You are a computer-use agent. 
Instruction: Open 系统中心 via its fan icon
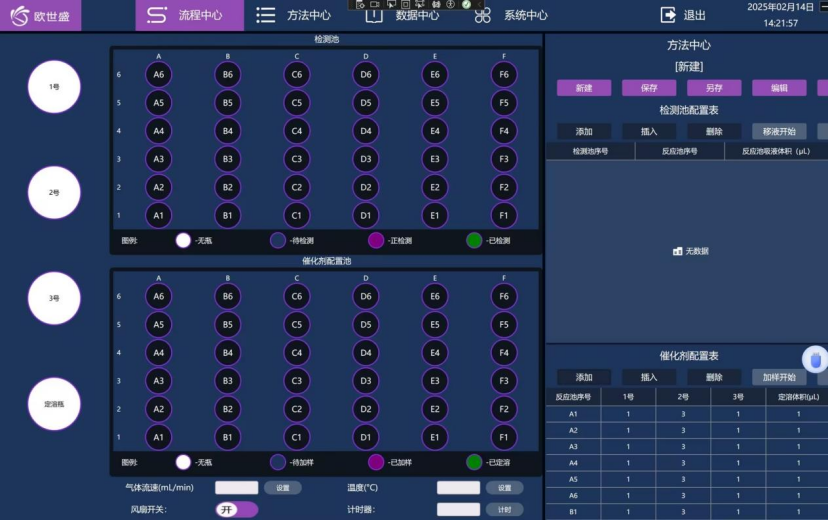point(483,15)
